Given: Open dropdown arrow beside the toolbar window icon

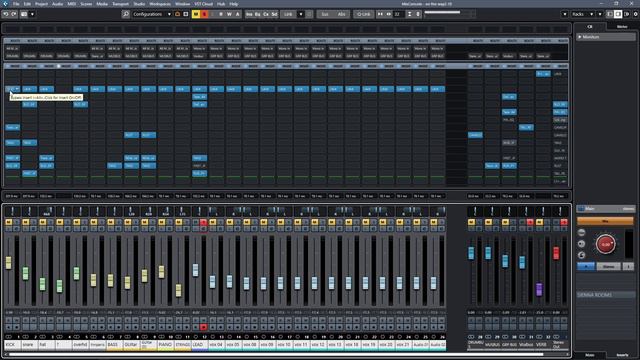Looking at the screenshot, I should (32, 14).
